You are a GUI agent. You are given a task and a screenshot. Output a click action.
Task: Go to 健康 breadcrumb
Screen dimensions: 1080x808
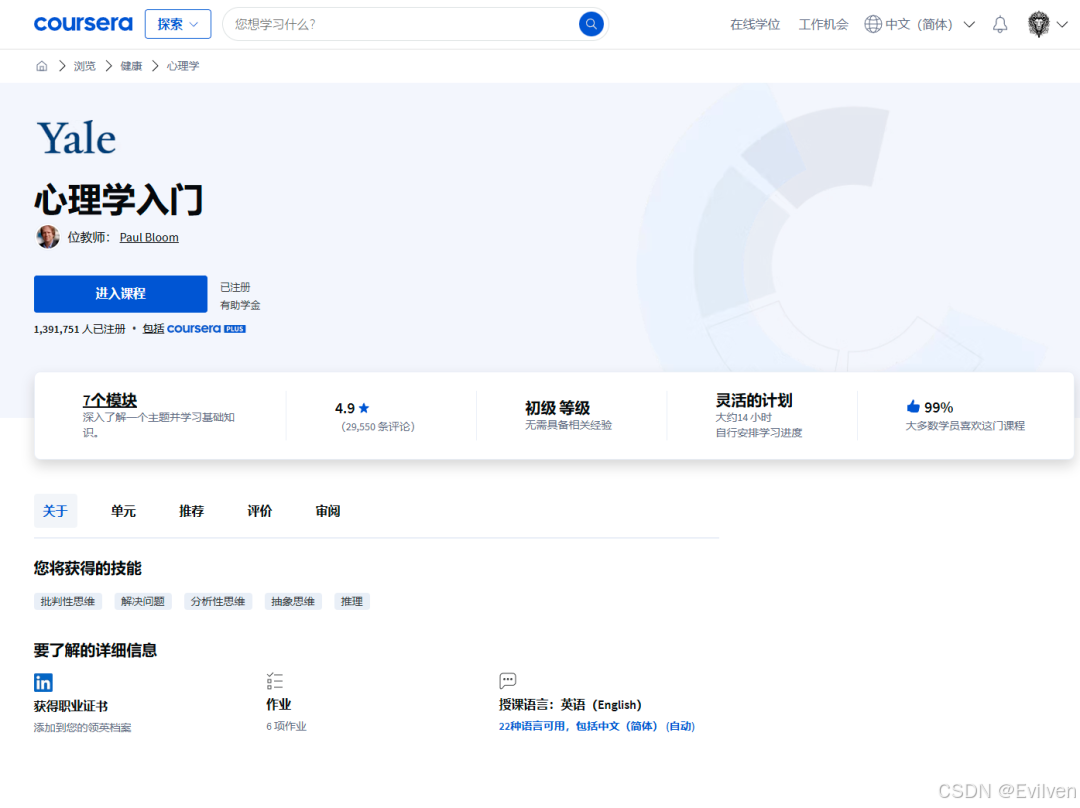click(131, 66)
